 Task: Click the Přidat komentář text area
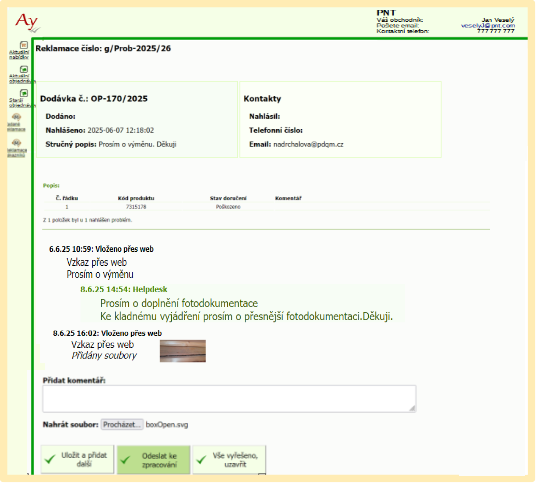coord(229,399)
